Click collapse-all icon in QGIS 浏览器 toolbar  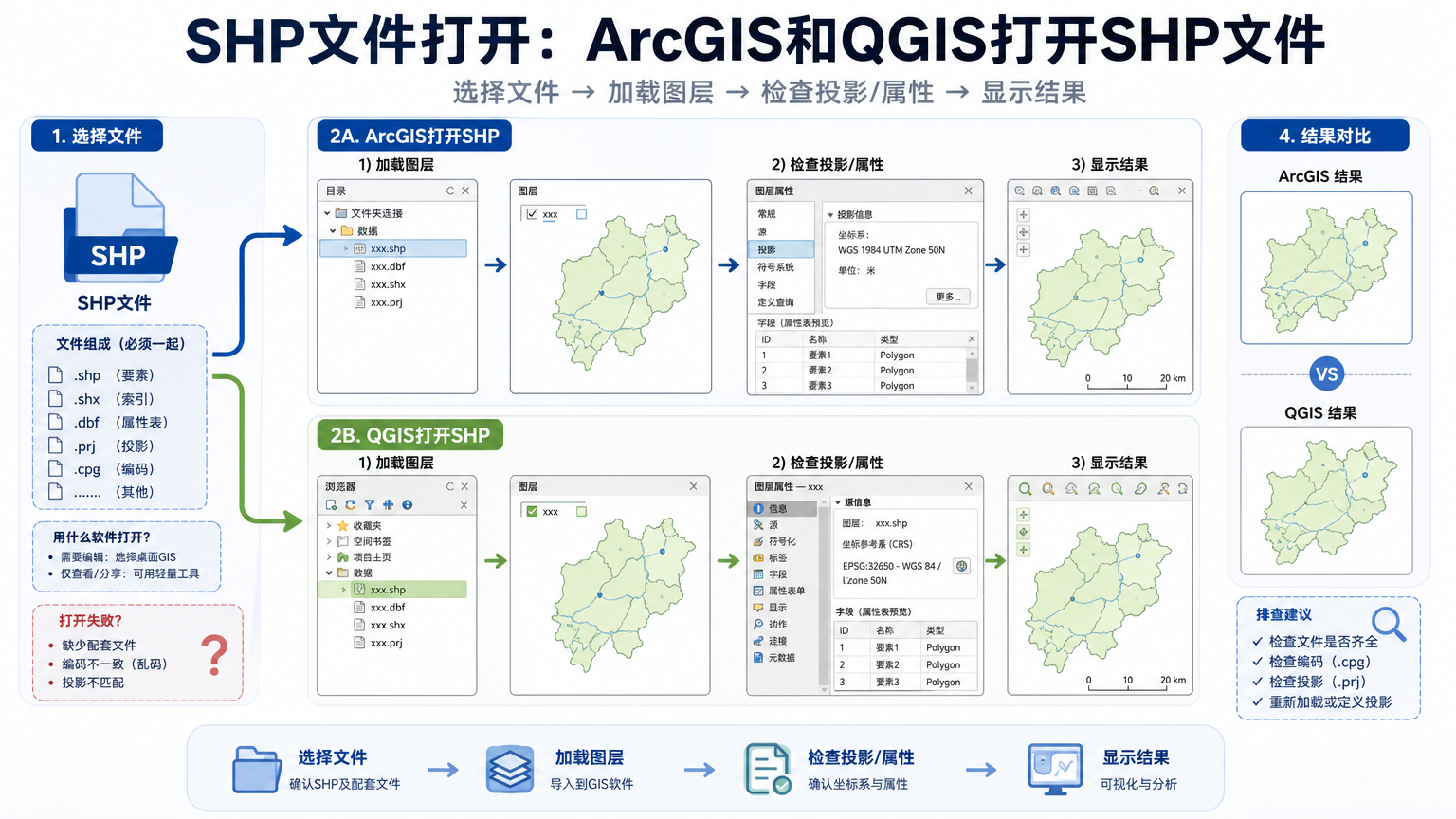tap(388, 505)
